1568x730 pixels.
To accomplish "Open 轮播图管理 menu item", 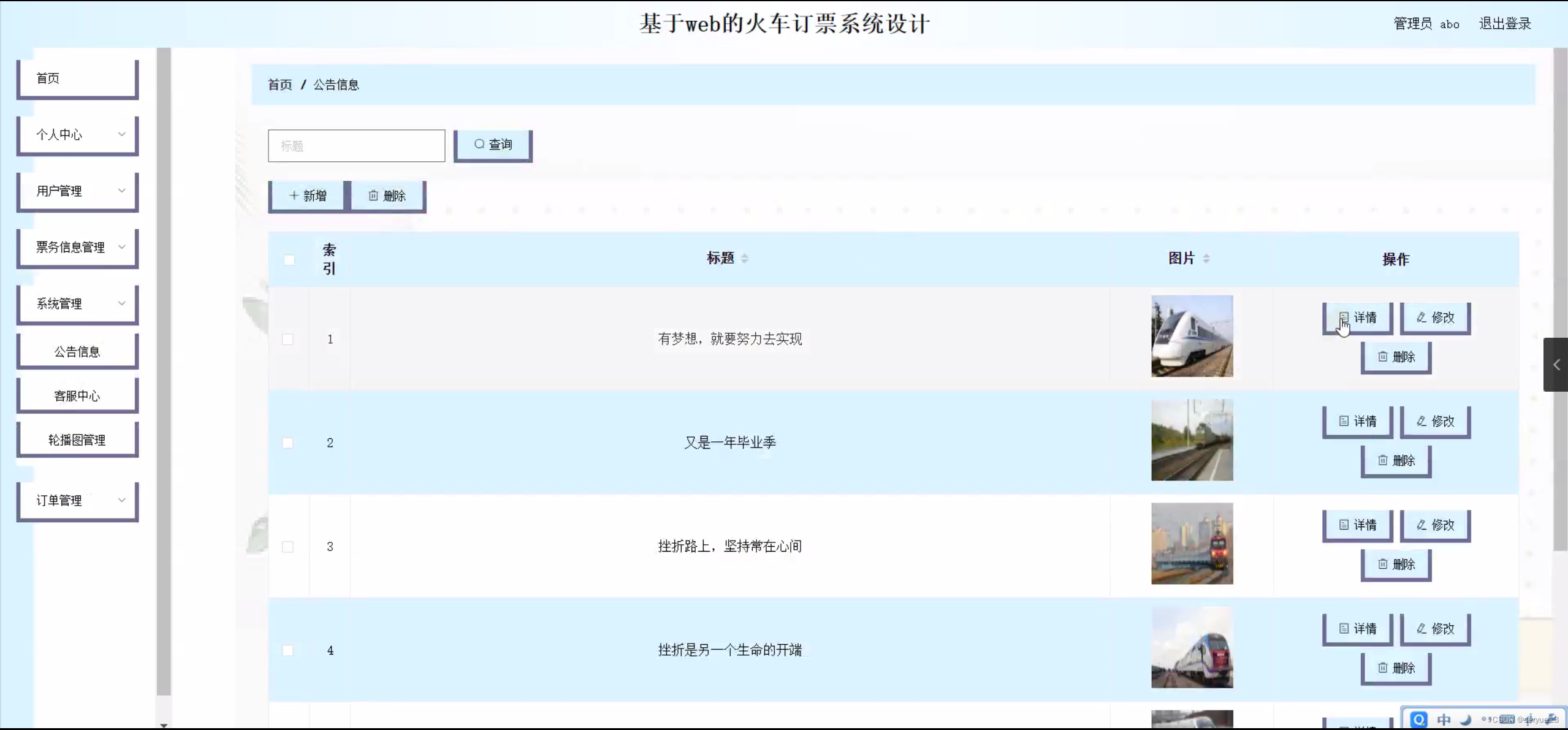I will click(77, 440).
